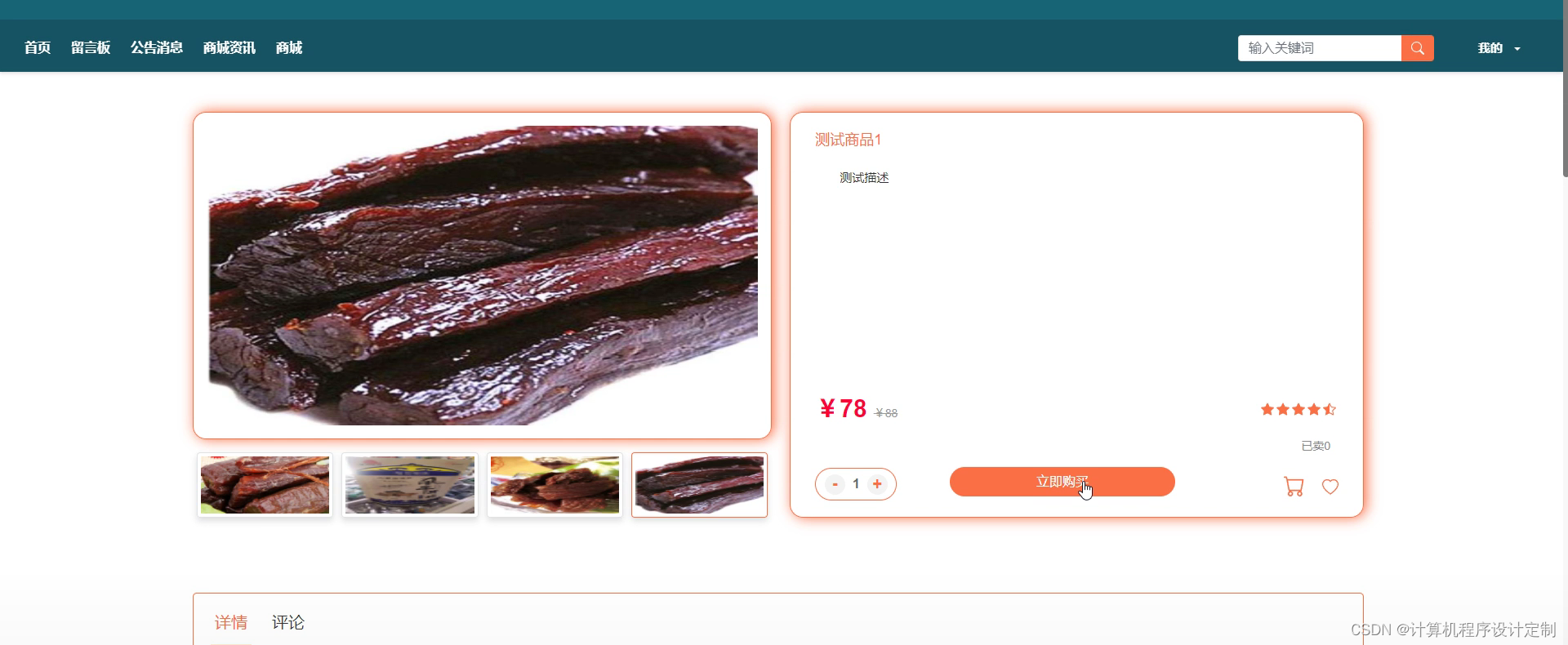
Task: Switch to the 评论 tab
Action: [x=288, y=622]
